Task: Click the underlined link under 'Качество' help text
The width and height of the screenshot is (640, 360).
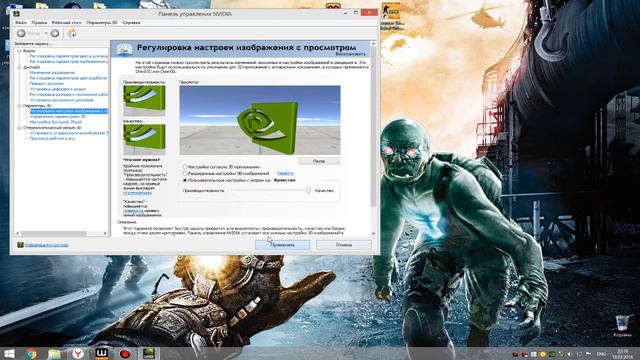Action: (133, 211)
